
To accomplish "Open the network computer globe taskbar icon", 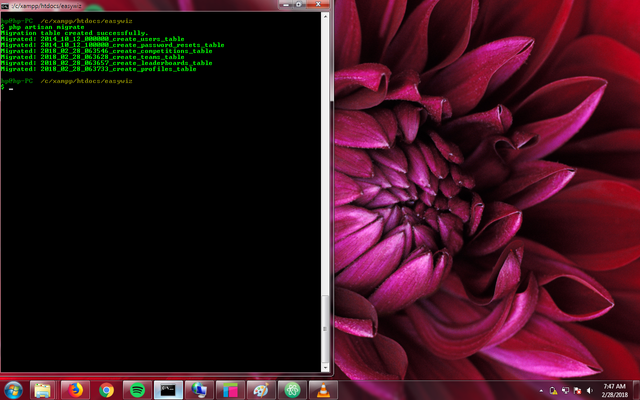I will [x=199, y=390].
